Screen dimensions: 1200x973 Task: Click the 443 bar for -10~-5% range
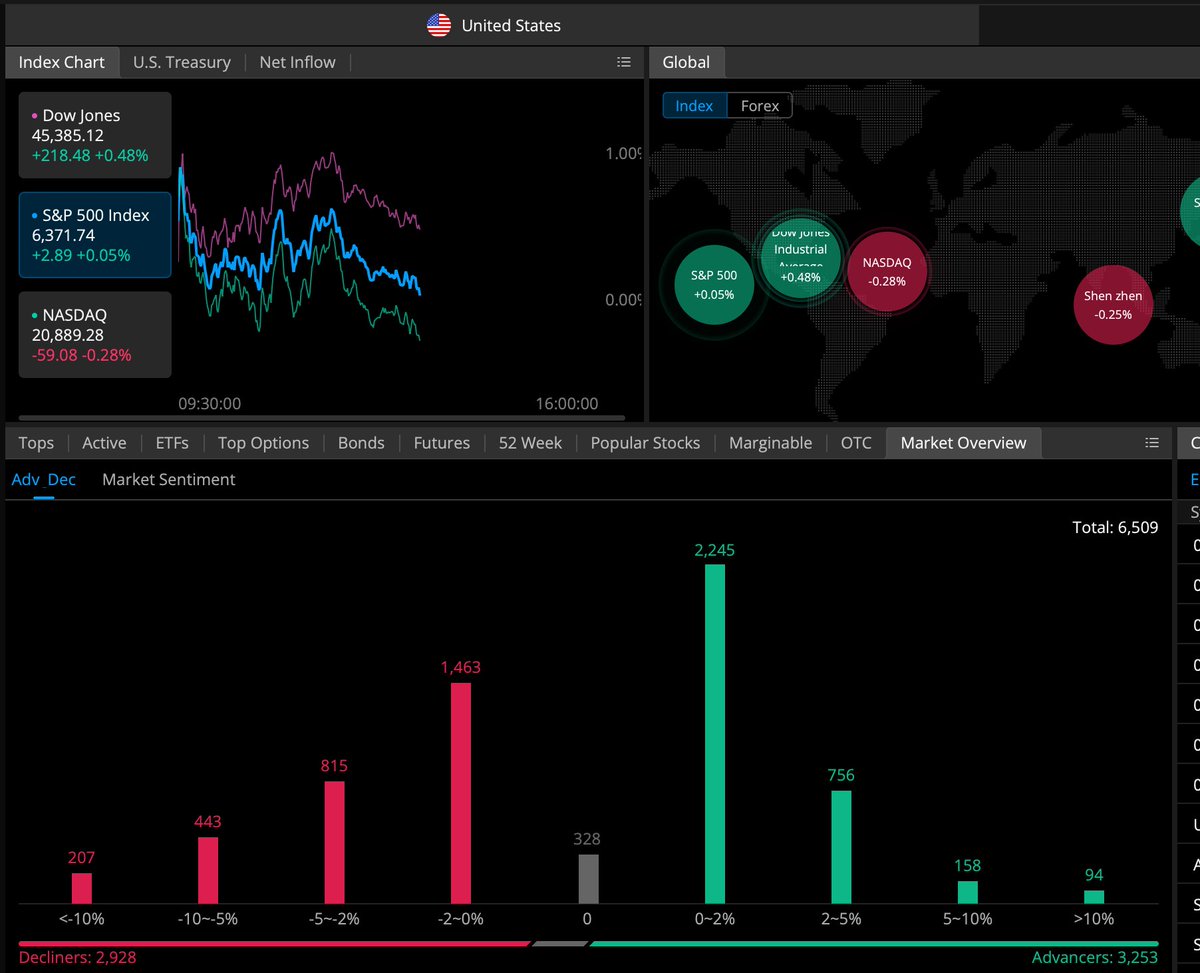(x=207, y=870)
